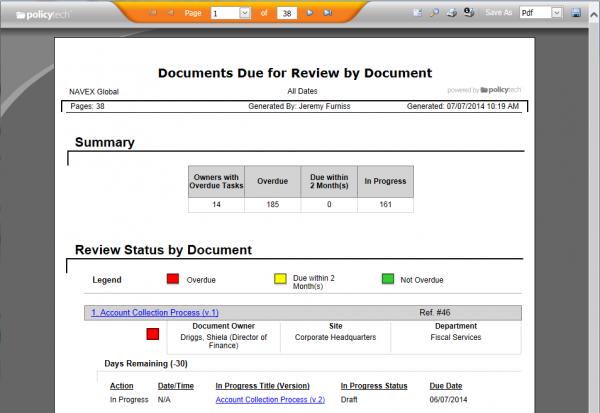The image size is (600, 413).
Task: Open Account Collection Process (v.1) link
Action: coord(155,312)
